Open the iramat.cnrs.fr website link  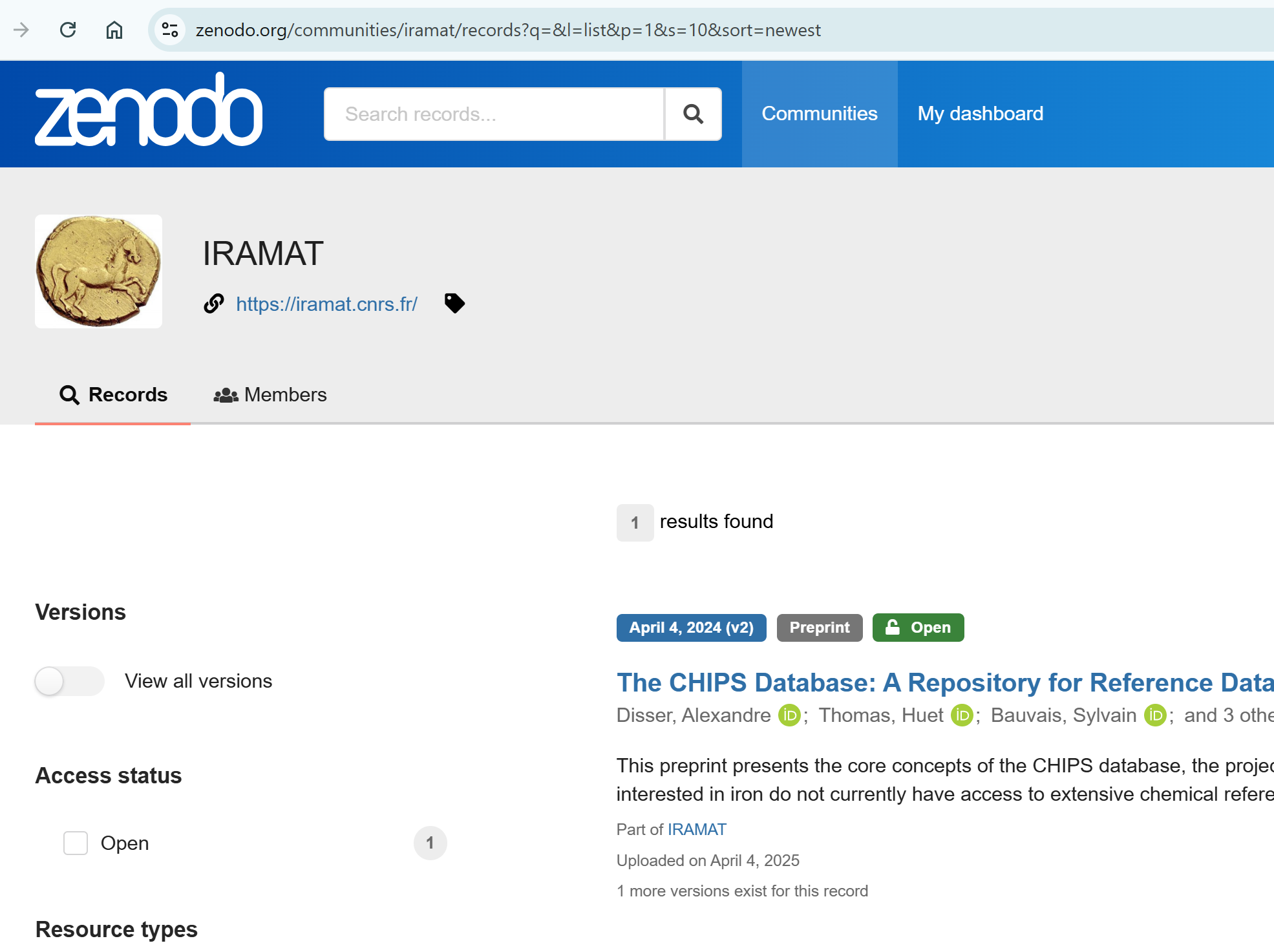[x=326, y=304]
